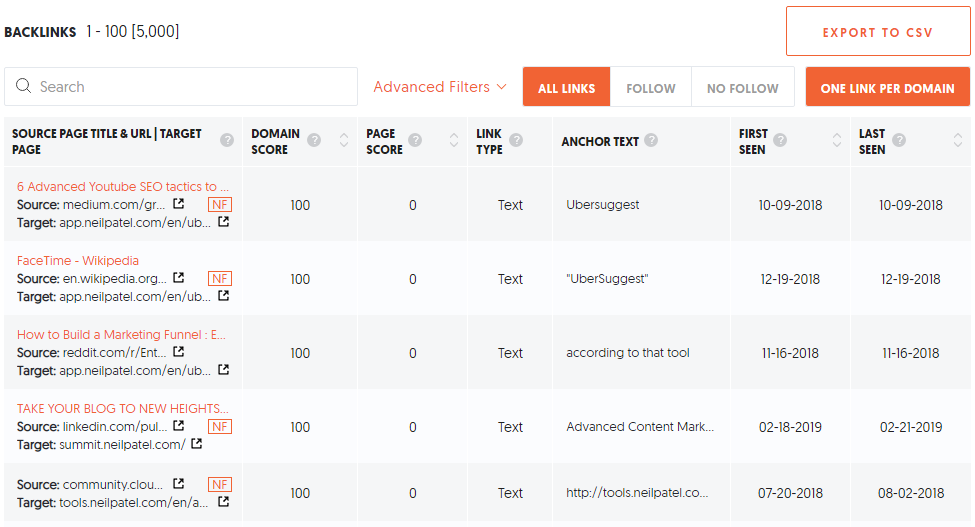Open help icon next to Link Type

(x=515, y=140)
